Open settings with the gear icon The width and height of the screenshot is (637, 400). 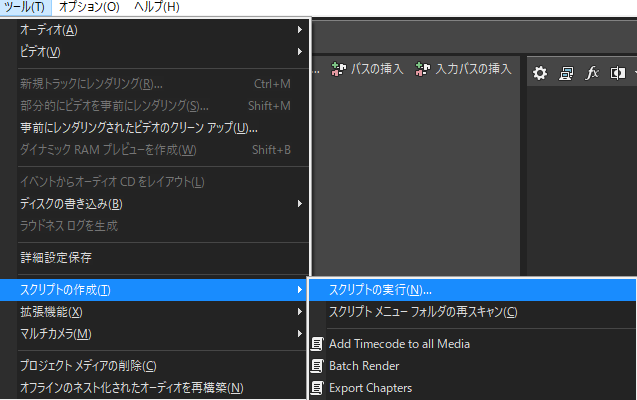pos(540,74)
